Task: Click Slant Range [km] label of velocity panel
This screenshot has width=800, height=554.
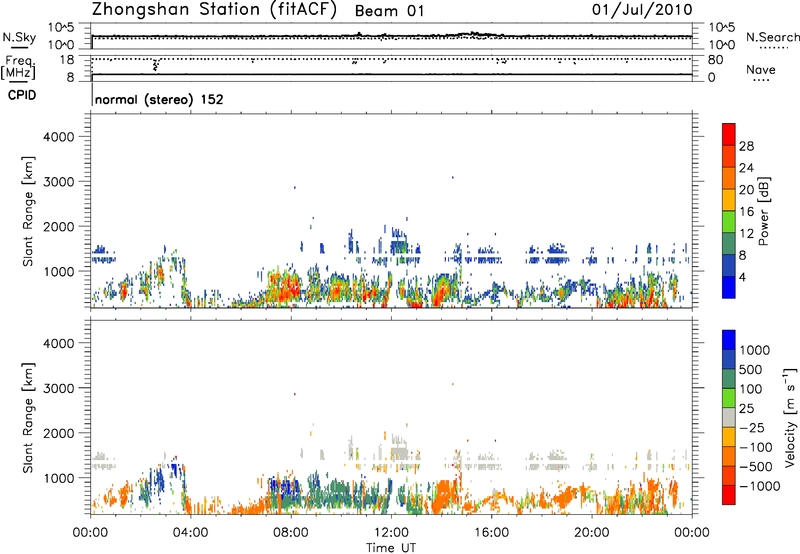Action: (x=28, y=418)
